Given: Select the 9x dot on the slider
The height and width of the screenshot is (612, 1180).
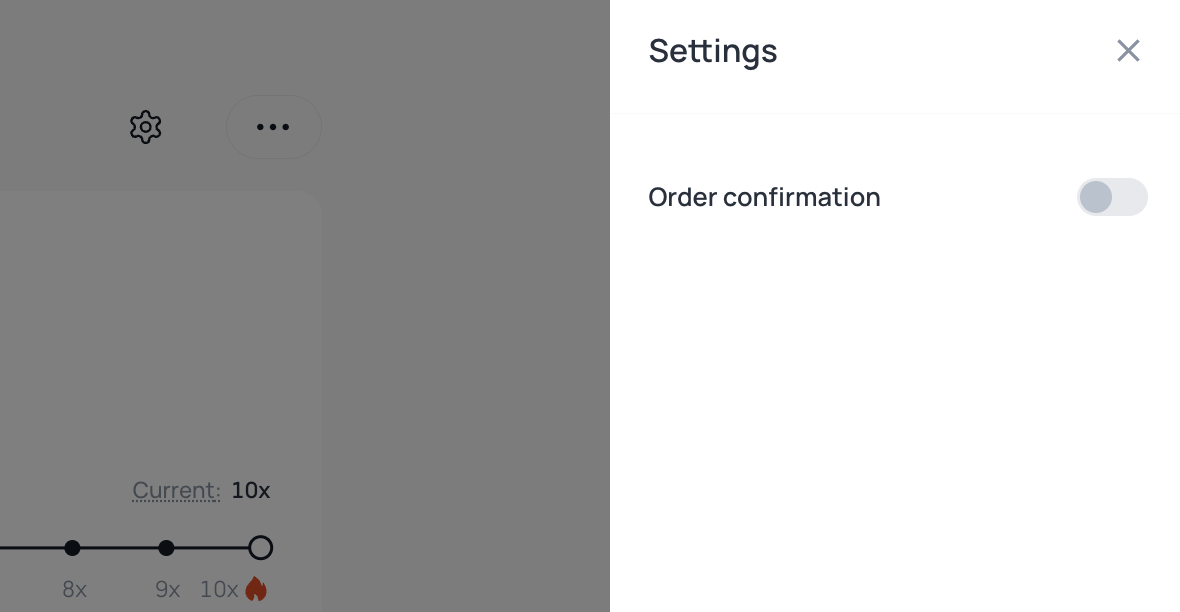Looking at the screenshot, I should [166, 548].
